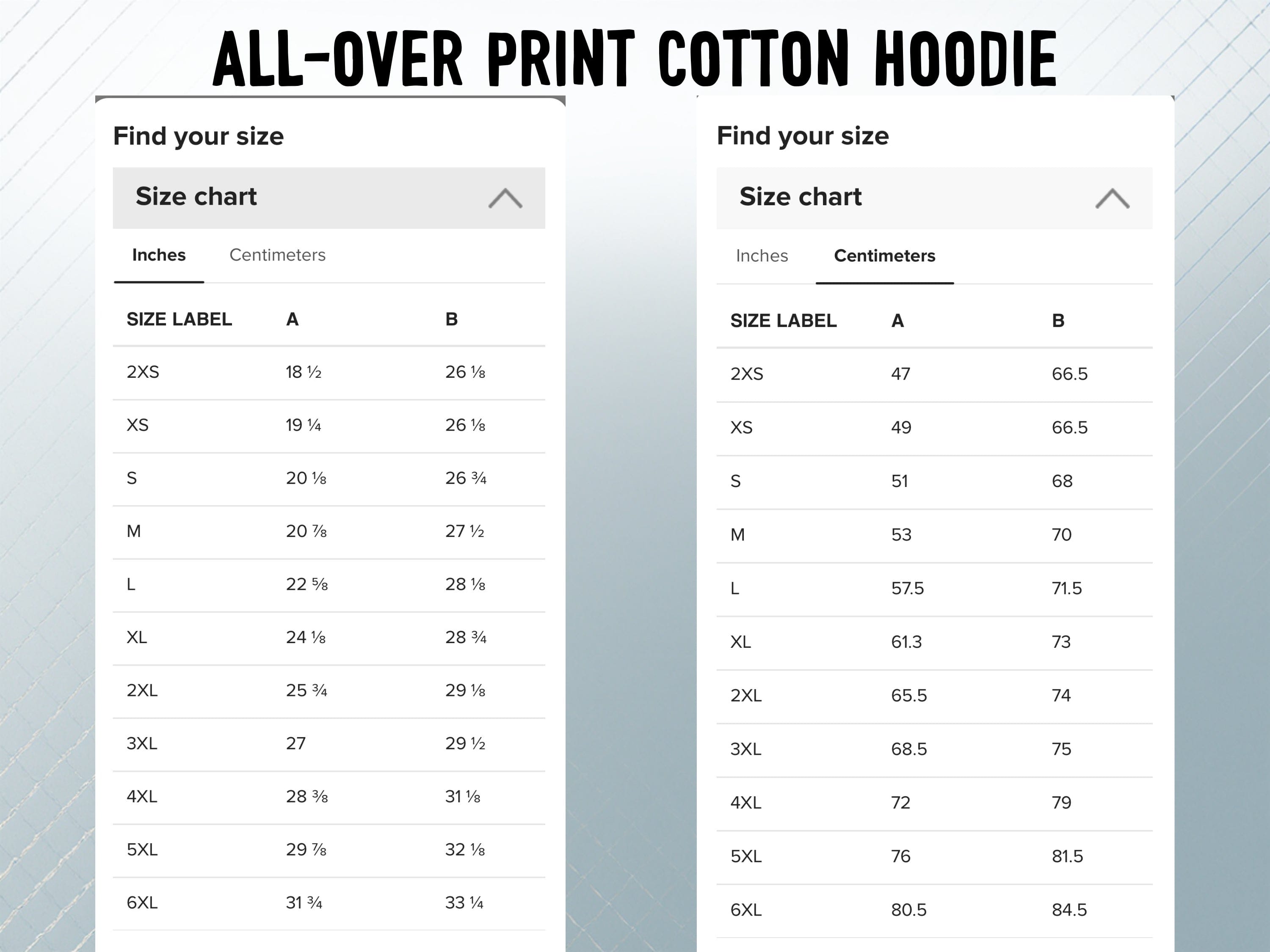Select the Centimeters tab on the right chart

tap(884, 256)
